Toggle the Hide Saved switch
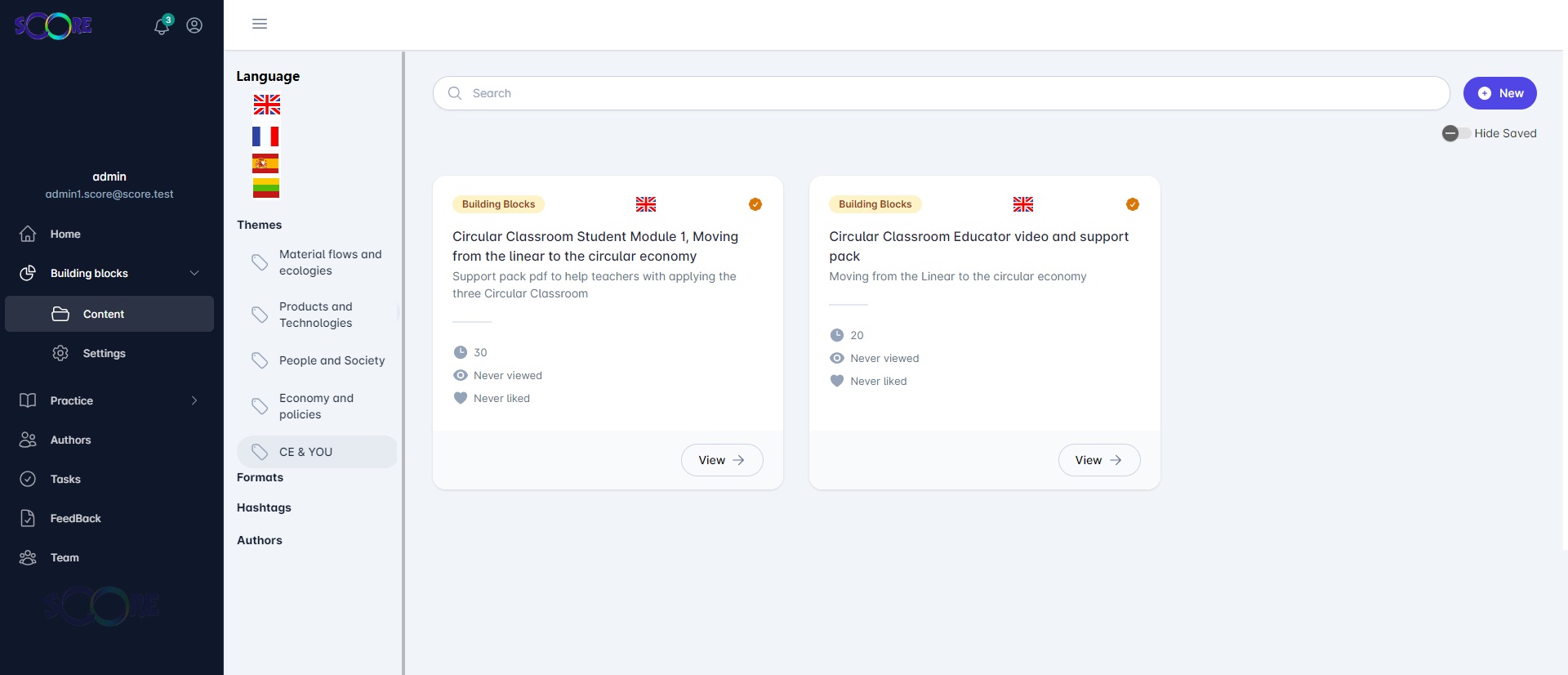The height and width of the screenshot is (675, 1568). point(1455,133)
